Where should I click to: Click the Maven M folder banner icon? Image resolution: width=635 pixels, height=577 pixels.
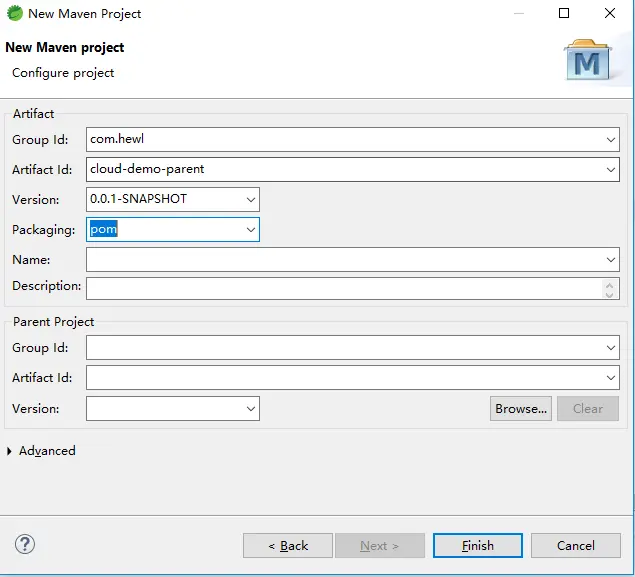tap(588, 60)
